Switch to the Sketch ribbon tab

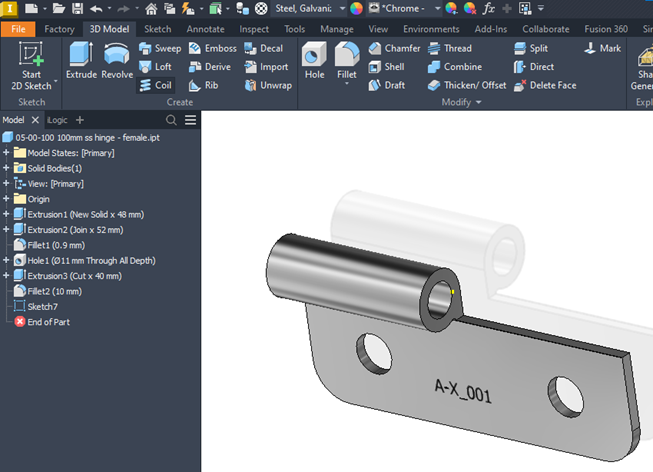[157, 29]
